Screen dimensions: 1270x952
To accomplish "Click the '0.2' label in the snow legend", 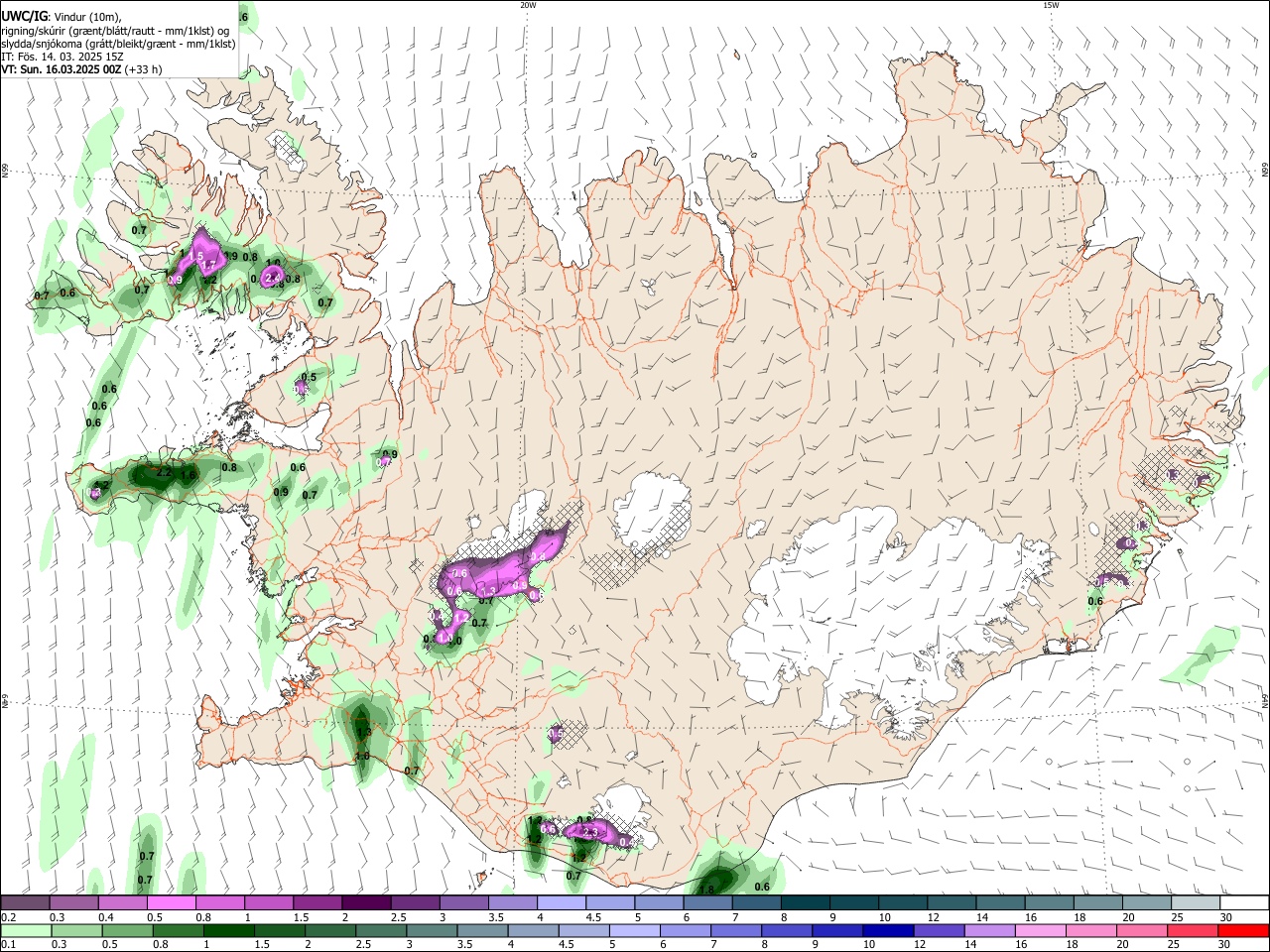I will 8,917.
